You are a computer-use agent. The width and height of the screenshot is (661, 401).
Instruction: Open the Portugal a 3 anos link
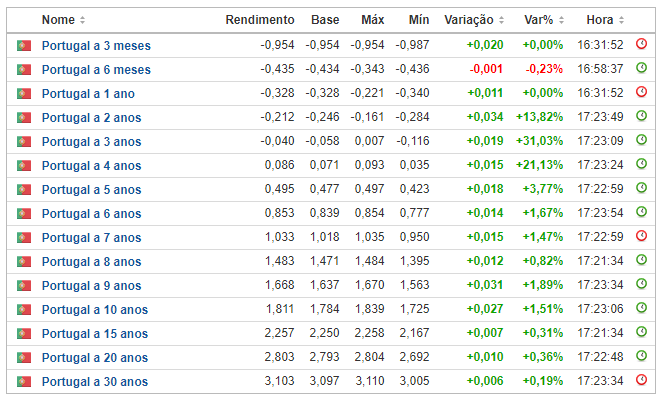coord(91,142)
